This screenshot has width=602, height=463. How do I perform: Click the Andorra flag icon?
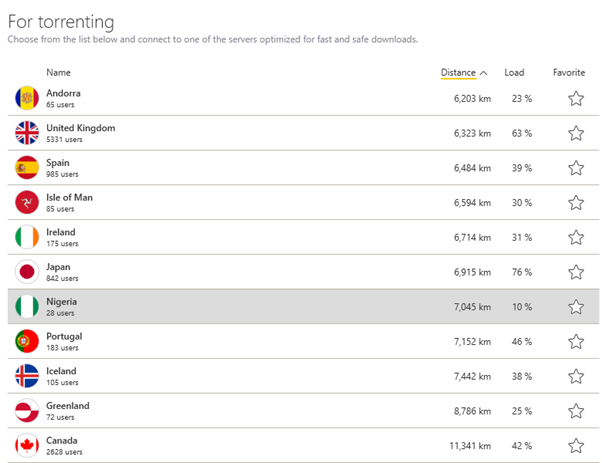click(x=27, y=98)
